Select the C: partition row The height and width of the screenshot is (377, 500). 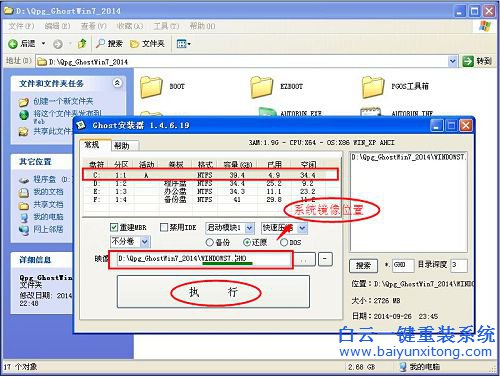pyautogui.click(x=210, y=175)
